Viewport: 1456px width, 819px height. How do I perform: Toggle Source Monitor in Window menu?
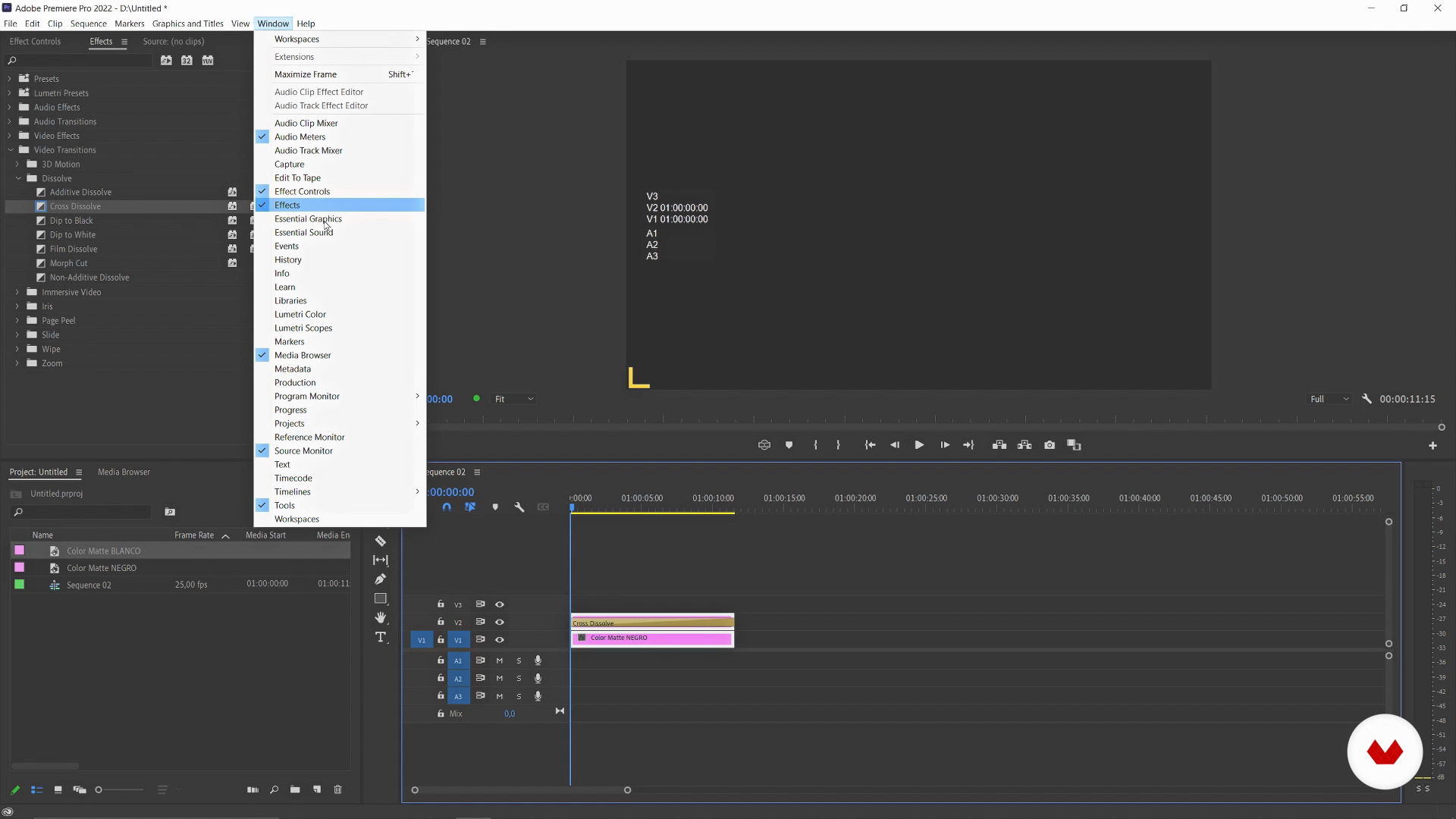(340, 450)
